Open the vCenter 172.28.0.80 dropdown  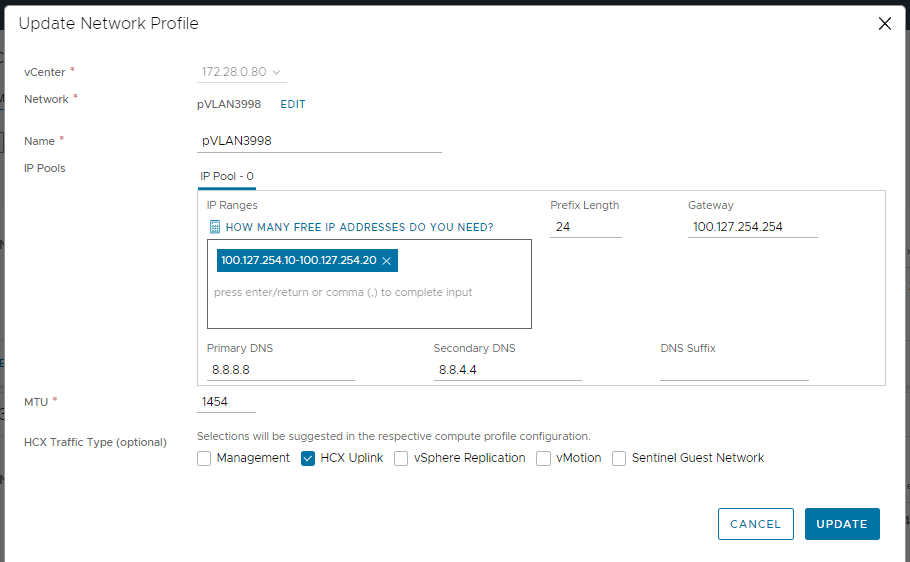tap(241, 72)
